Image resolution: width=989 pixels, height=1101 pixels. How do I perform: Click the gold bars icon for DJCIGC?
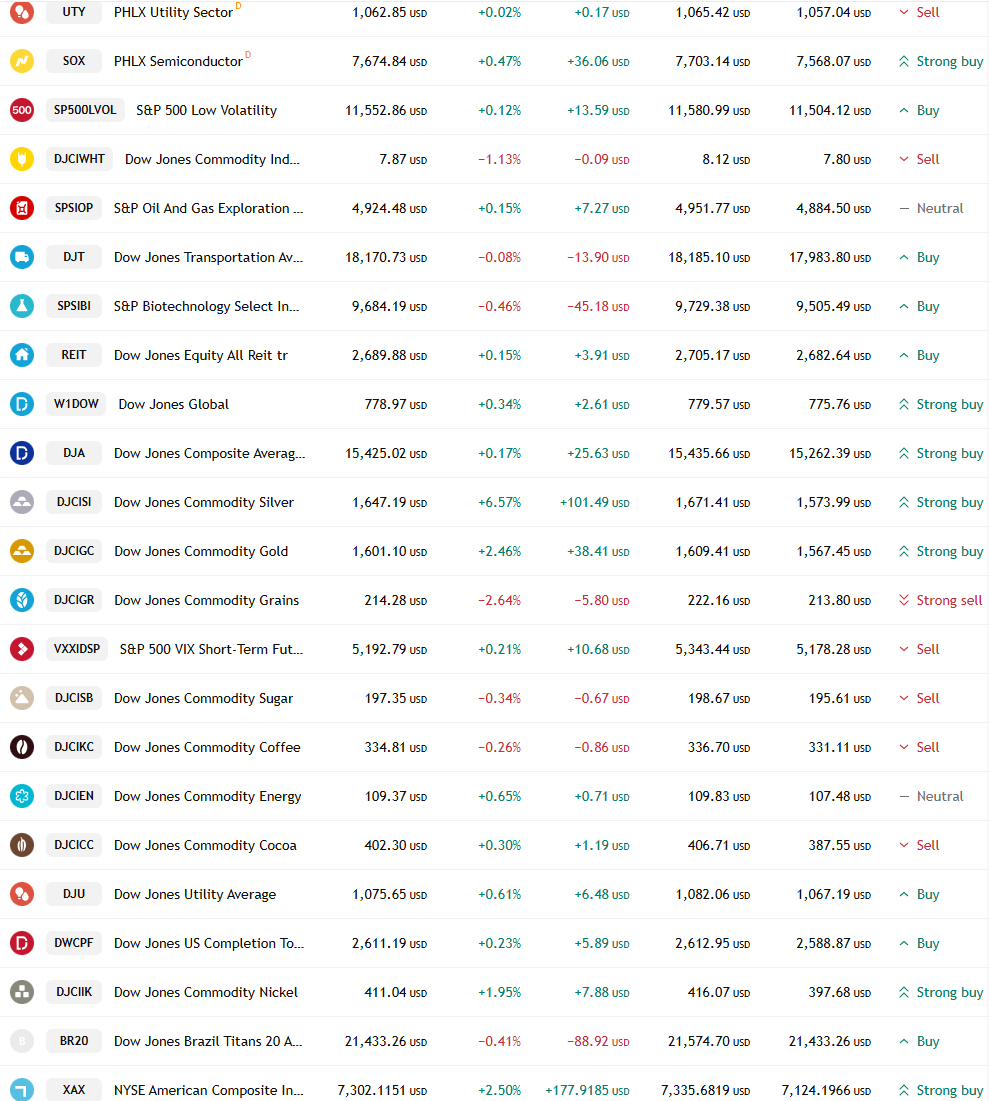(22, 551)
